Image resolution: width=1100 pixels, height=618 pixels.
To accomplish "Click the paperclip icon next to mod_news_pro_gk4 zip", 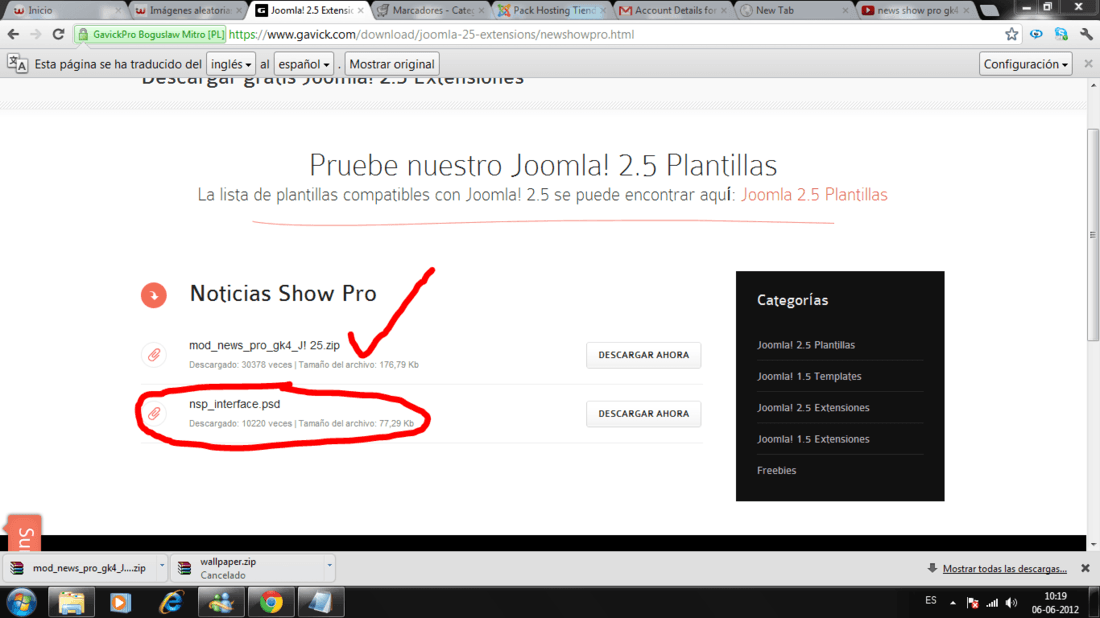I will 154,355.
